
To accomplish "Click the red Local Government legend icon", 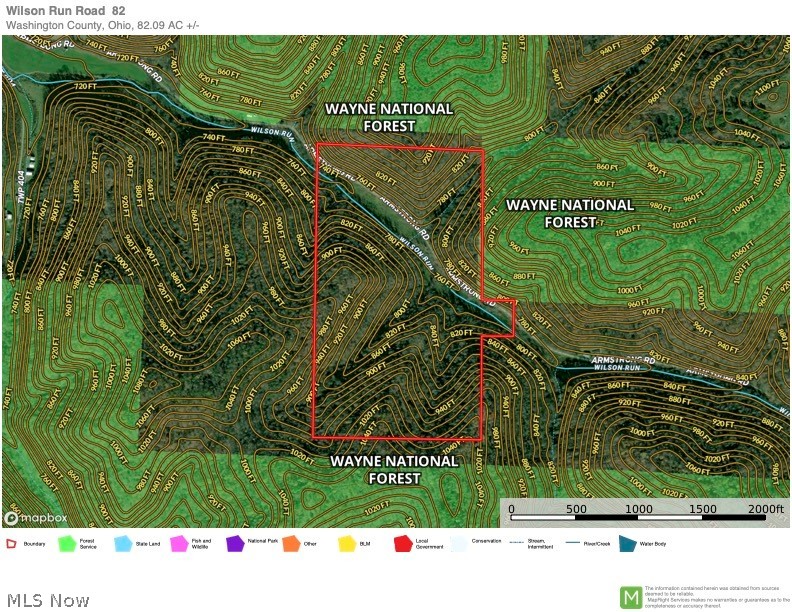I will pyautogui.click(x=403, y=544).
